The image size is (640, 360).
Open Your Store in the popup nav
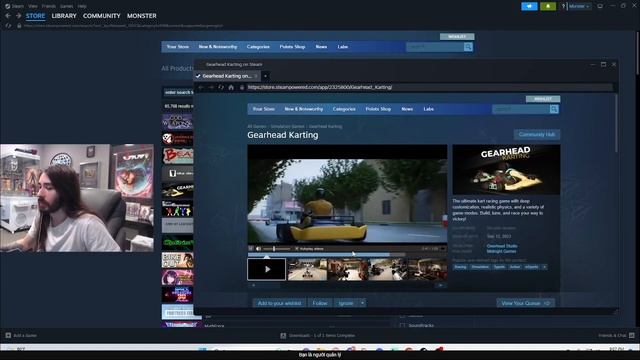coord(264,109)
